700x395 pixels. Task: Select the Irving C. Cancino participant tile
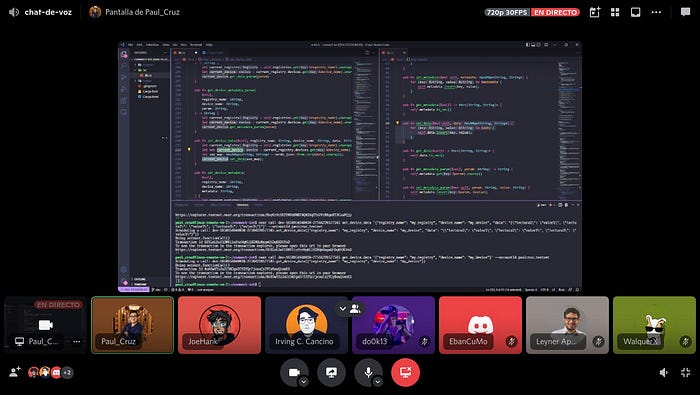click(x=306, y=325)
